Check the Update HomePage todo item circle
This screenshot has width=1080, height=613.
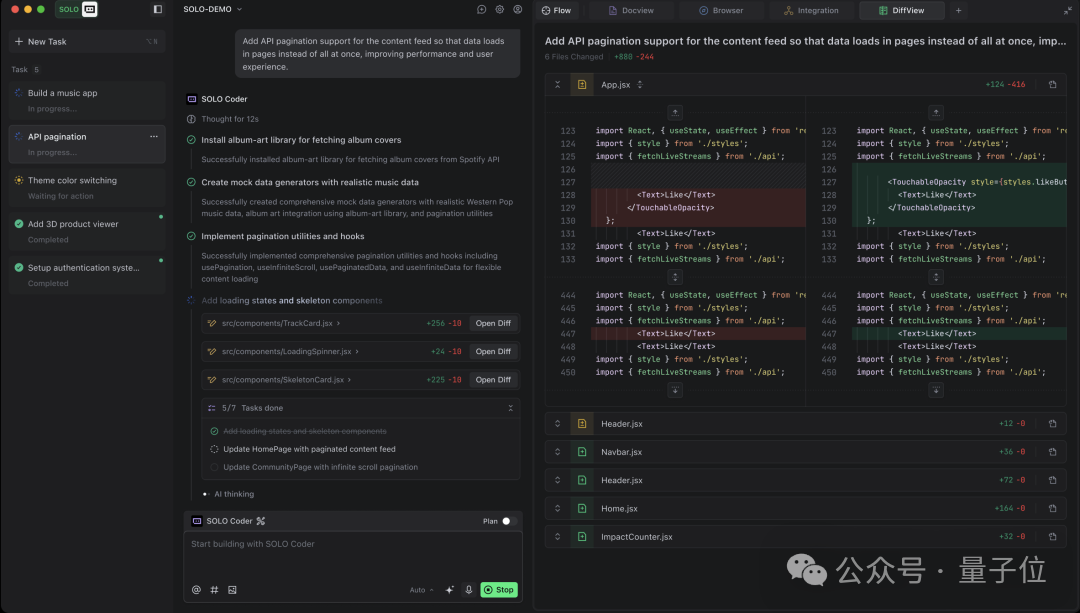coord(214,449)
